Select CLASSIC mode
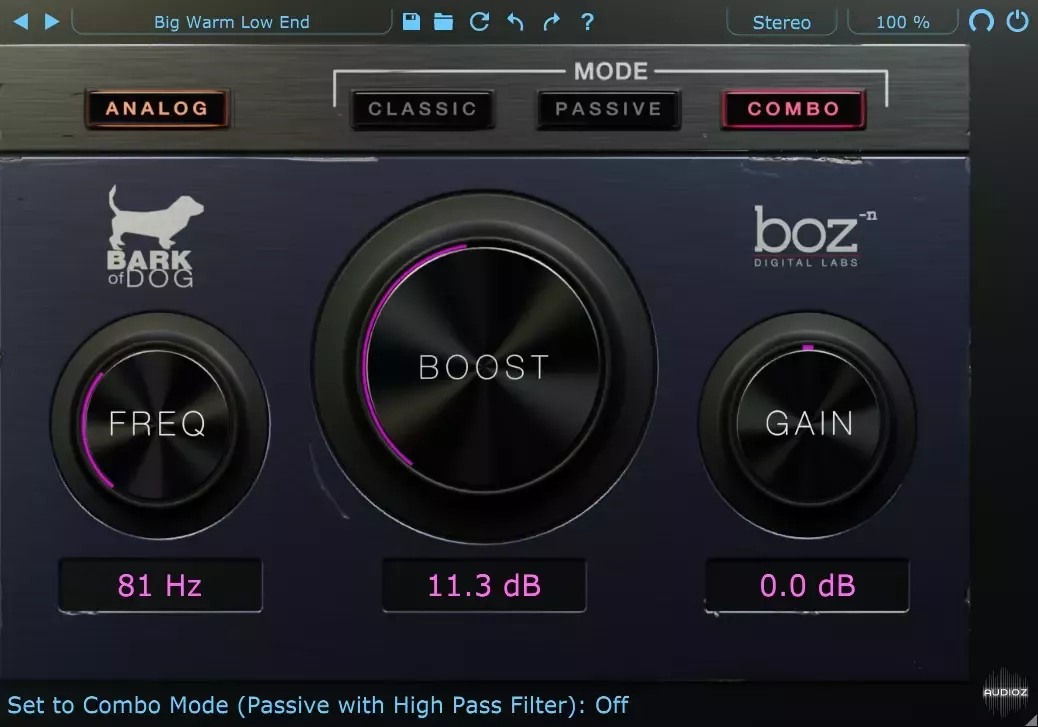 click(x=422, y=109)
